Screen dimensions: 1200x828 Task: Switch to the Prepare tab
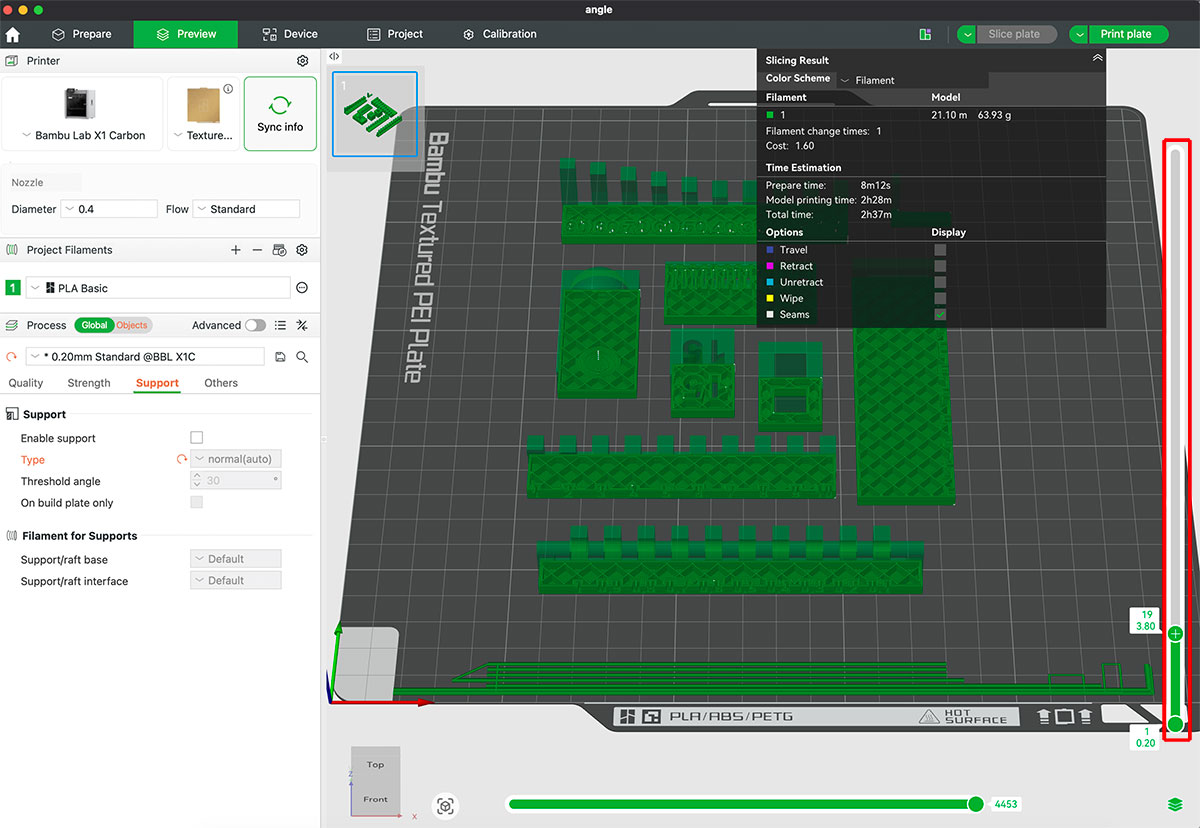tap(82, 34)
